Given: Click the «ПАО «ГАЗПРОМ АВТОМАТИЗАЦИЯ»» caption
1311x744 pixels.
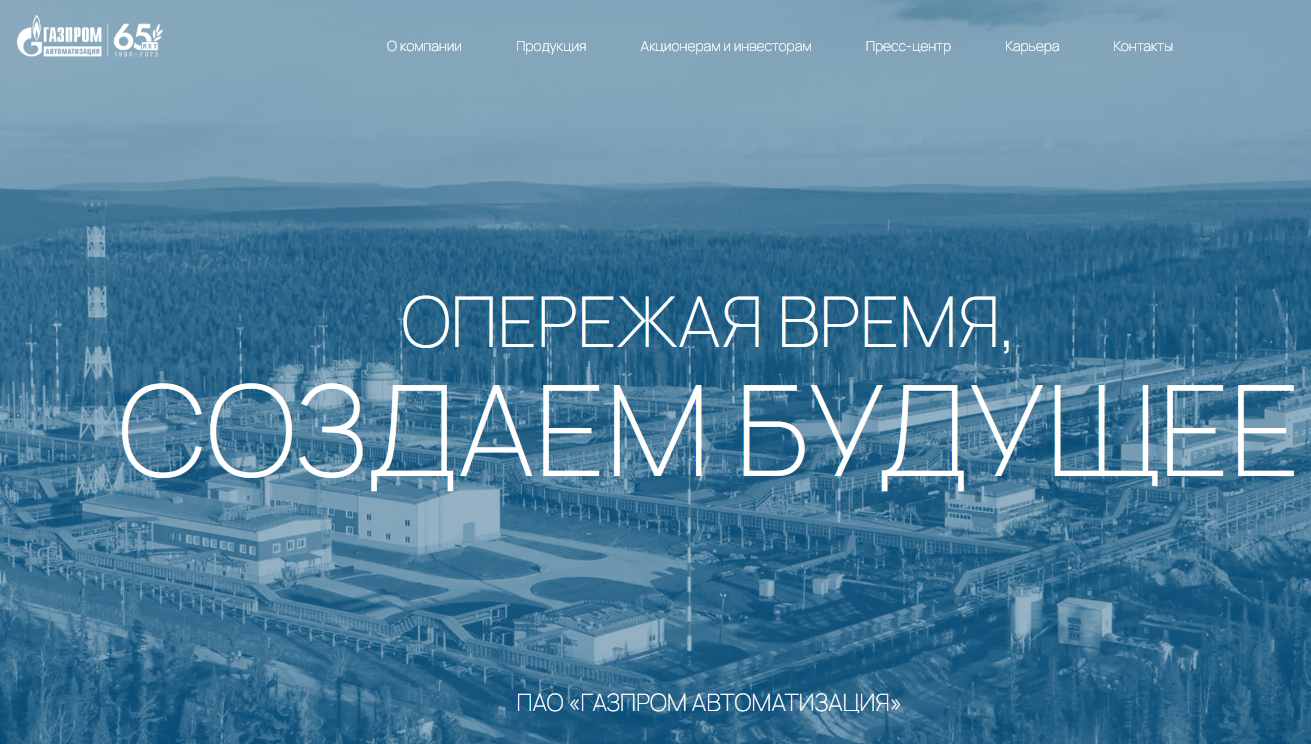Looking at the screenshot, I should pyautogui.click(x=709, y=703).
